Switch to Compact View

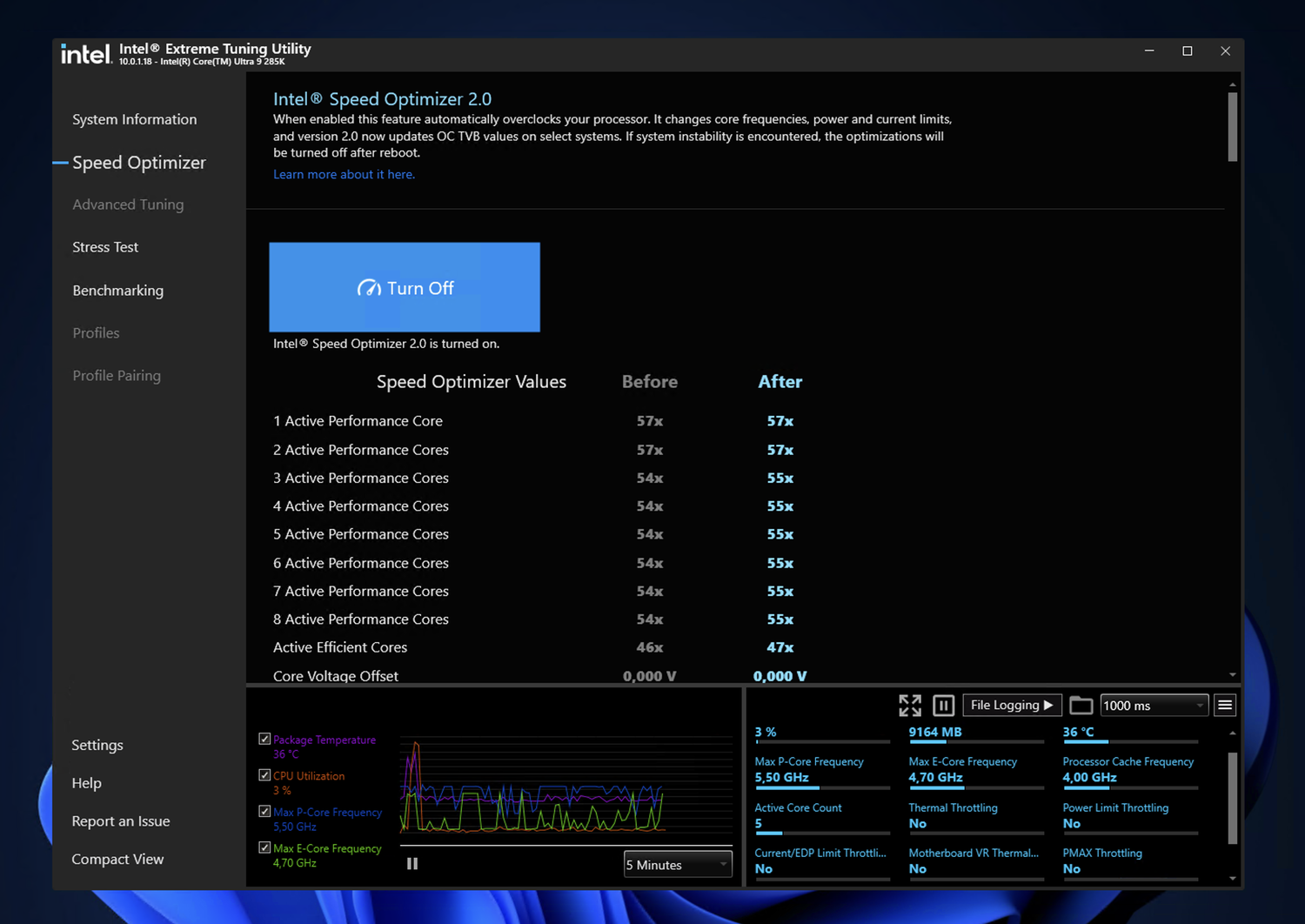click(117, 859)
